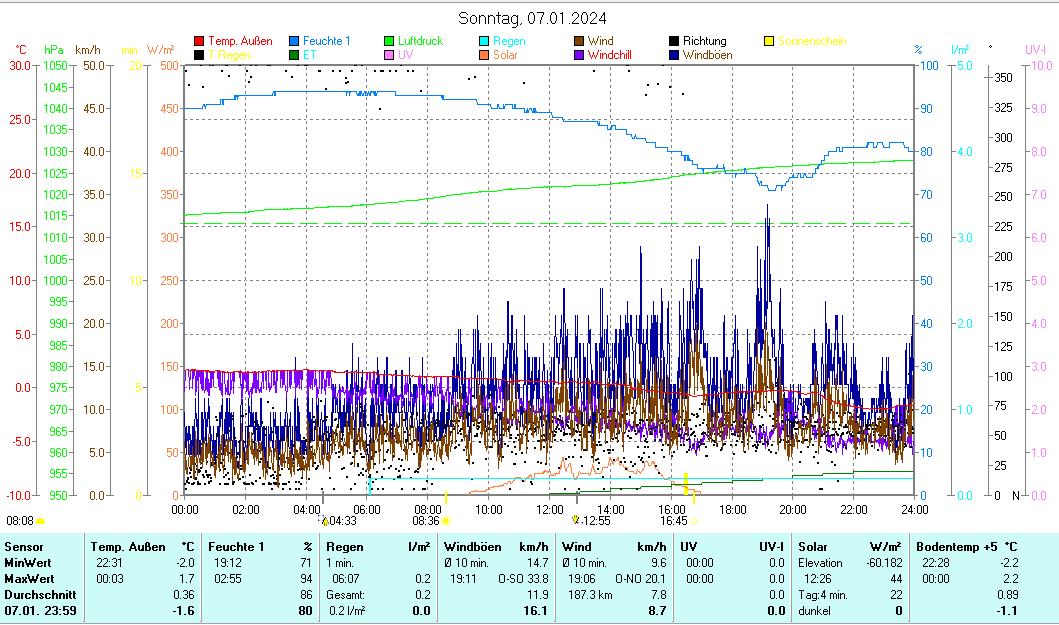Select the orange Solar legend label
The height and width of the screenshot is (625, 1059).
click(505, 55)
